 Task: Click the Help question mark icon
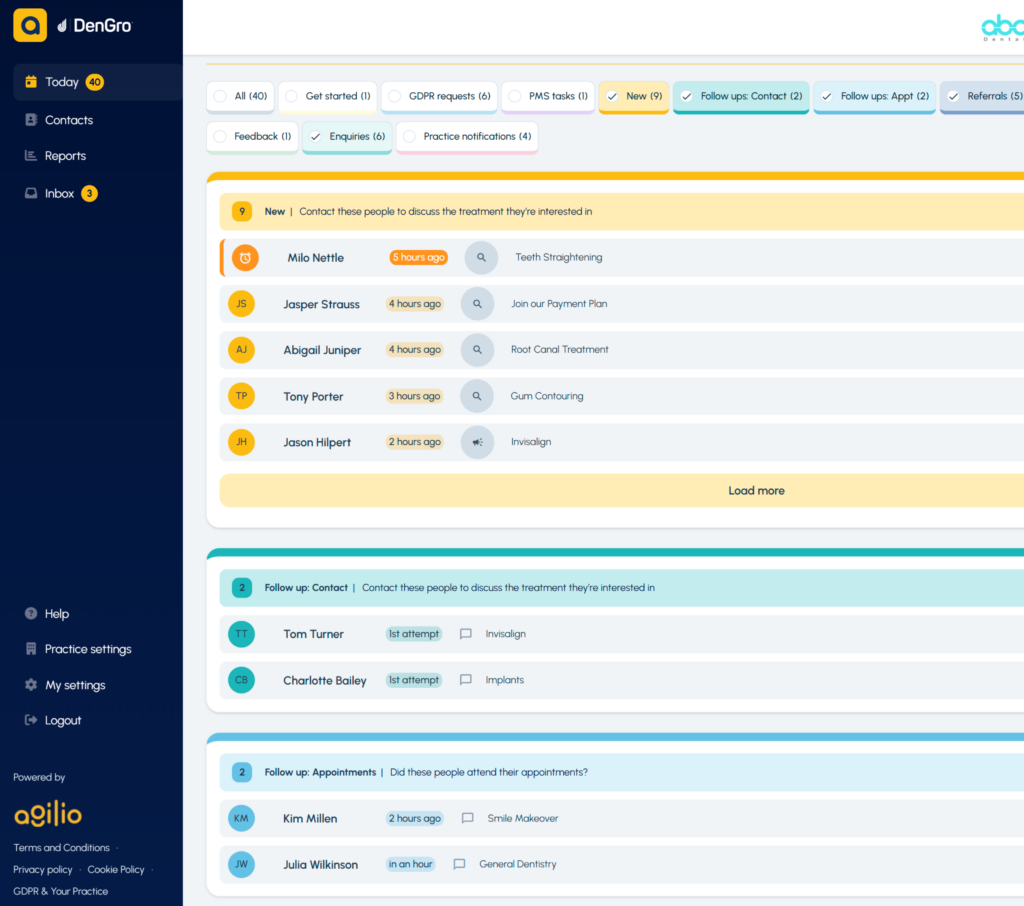pyautogui.click(x=31, y=613)
